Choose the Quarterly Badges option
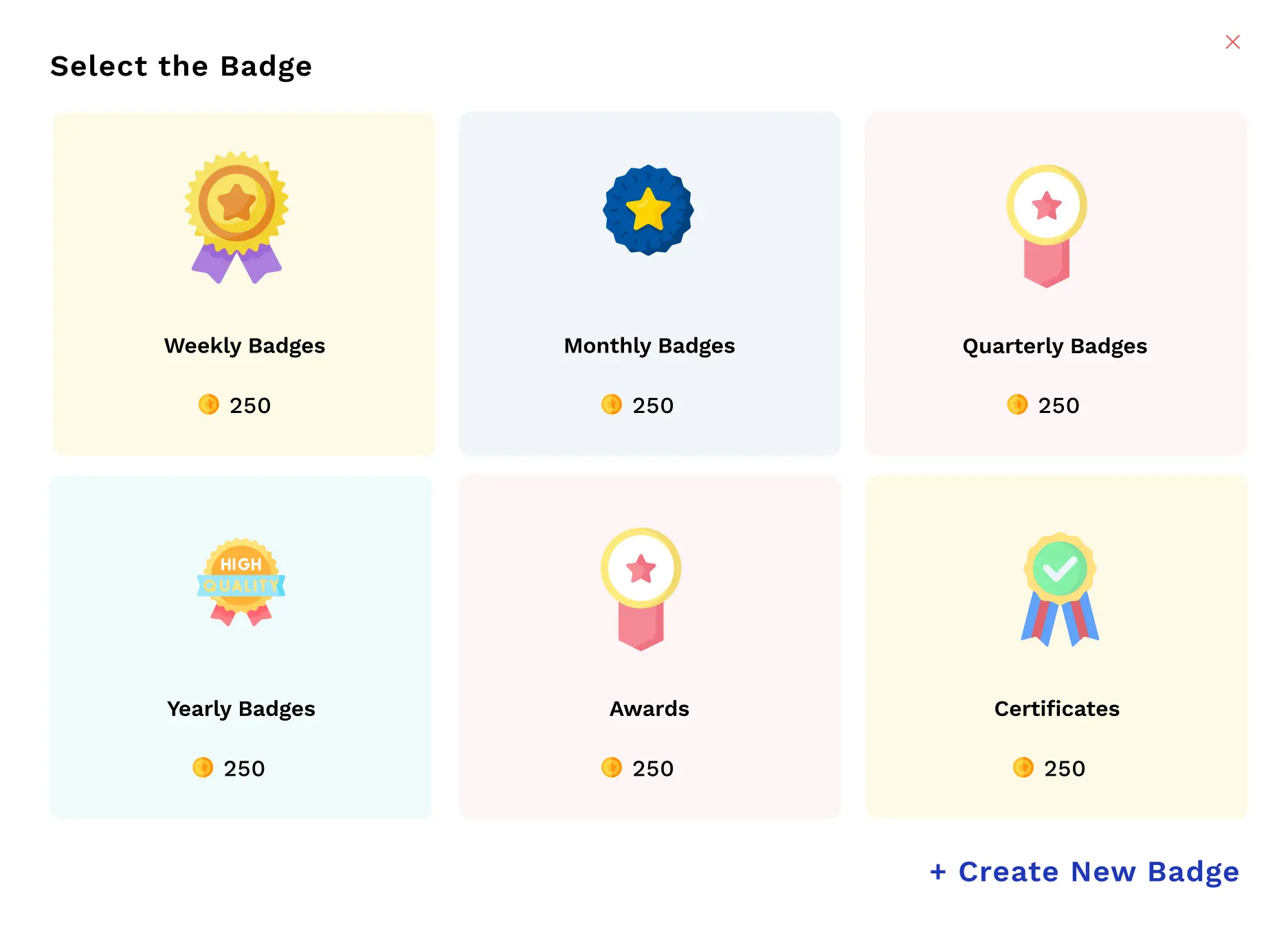The height and width of the screenshot is (929, 1288). [1055, 283]
